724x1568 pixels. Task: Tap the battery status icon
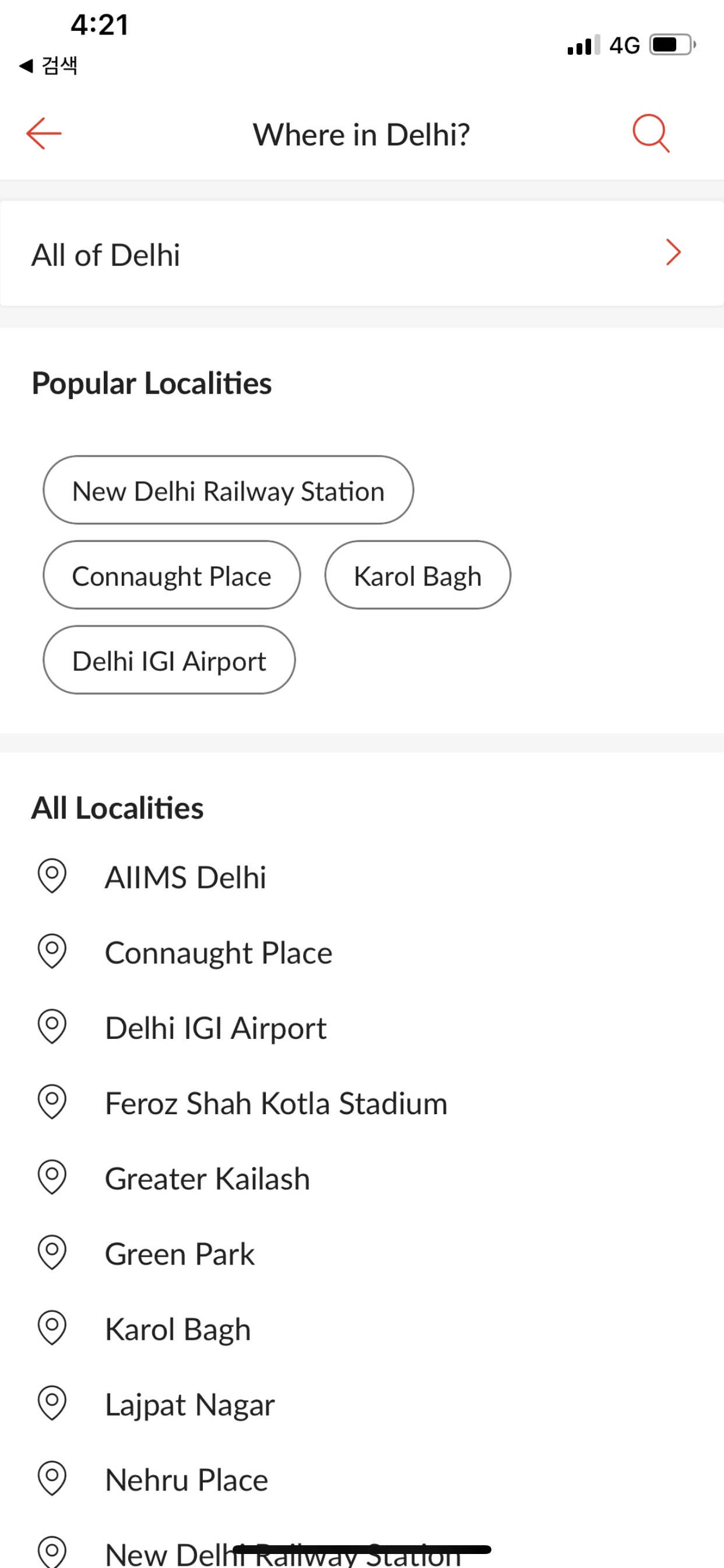(672, 45)
